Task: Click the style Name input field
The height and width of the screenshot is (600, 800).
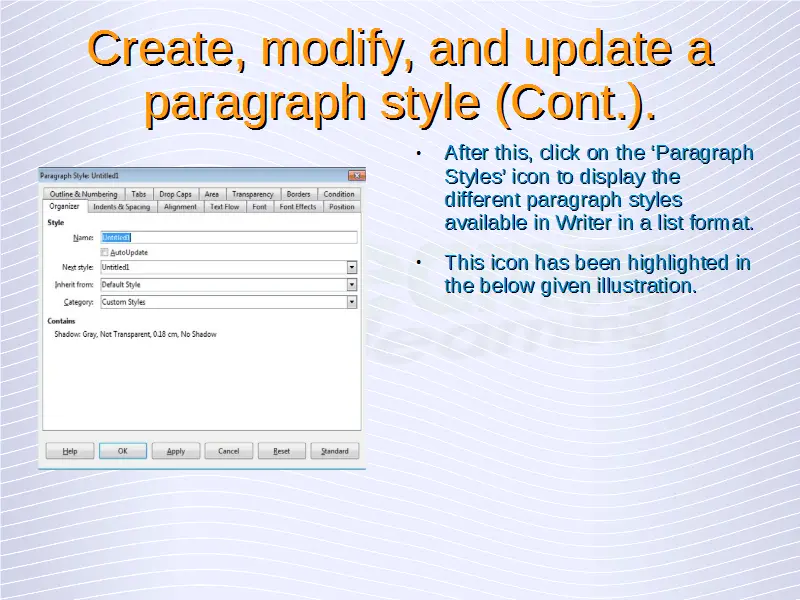Action: (228, 238)
